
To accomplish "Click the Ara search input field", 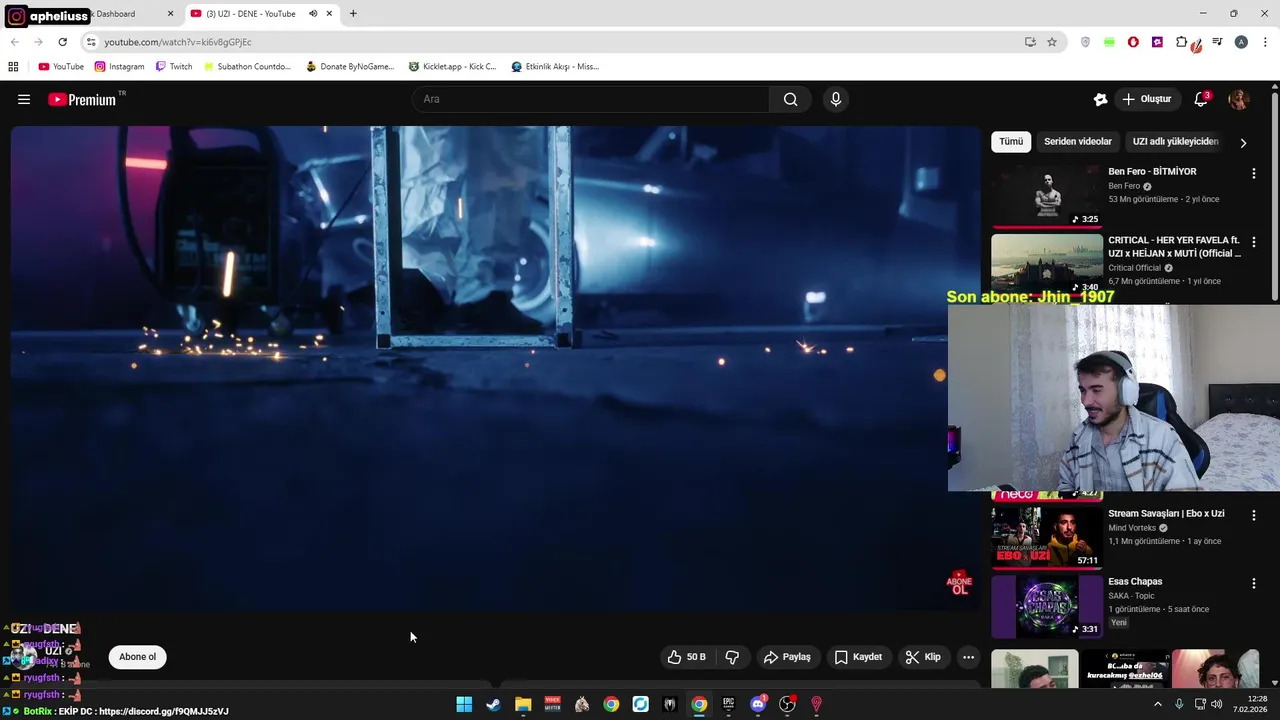I will (x=591, y=99).
